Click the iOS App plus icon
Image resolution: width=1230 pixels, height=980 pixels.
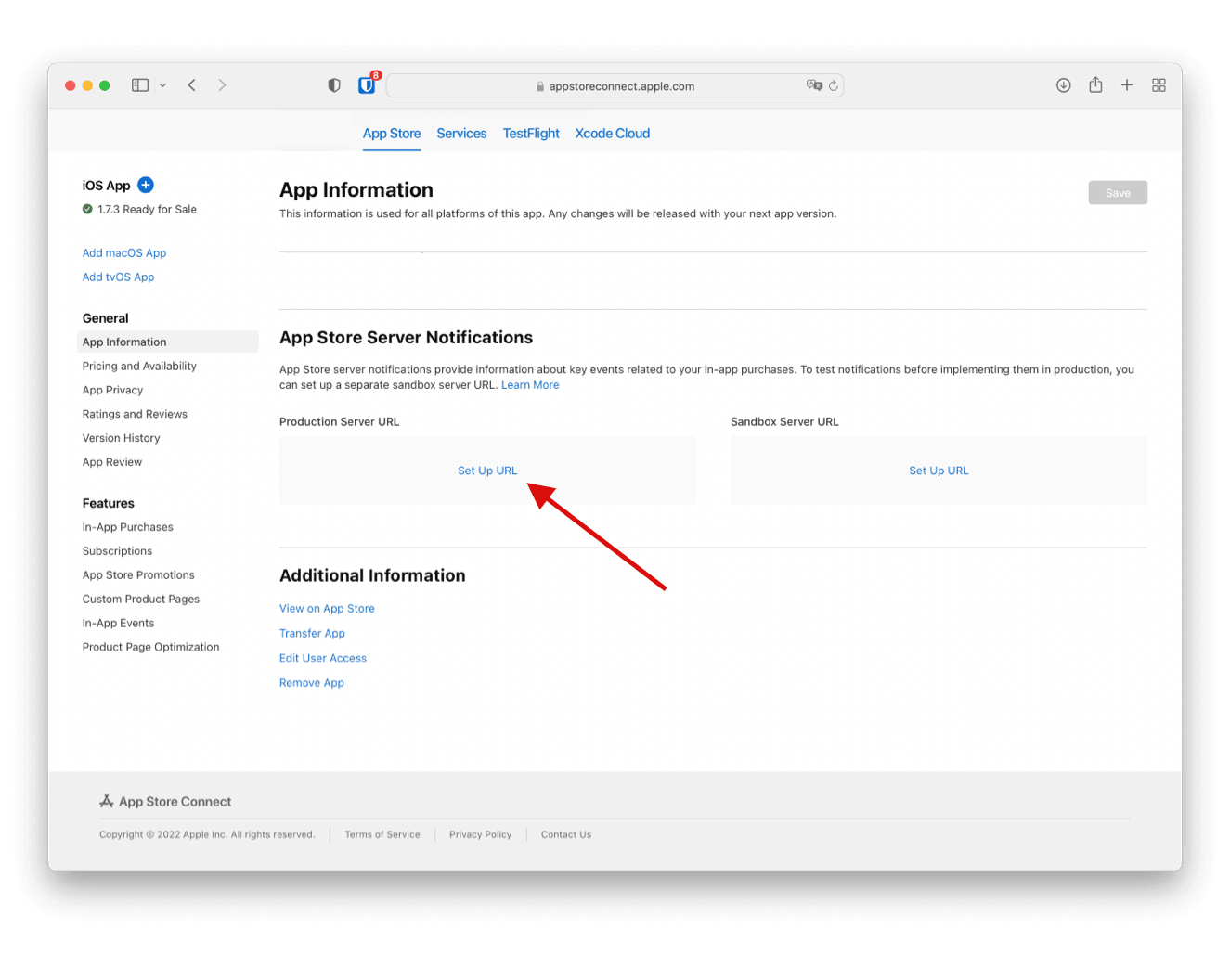click(146, 185)
